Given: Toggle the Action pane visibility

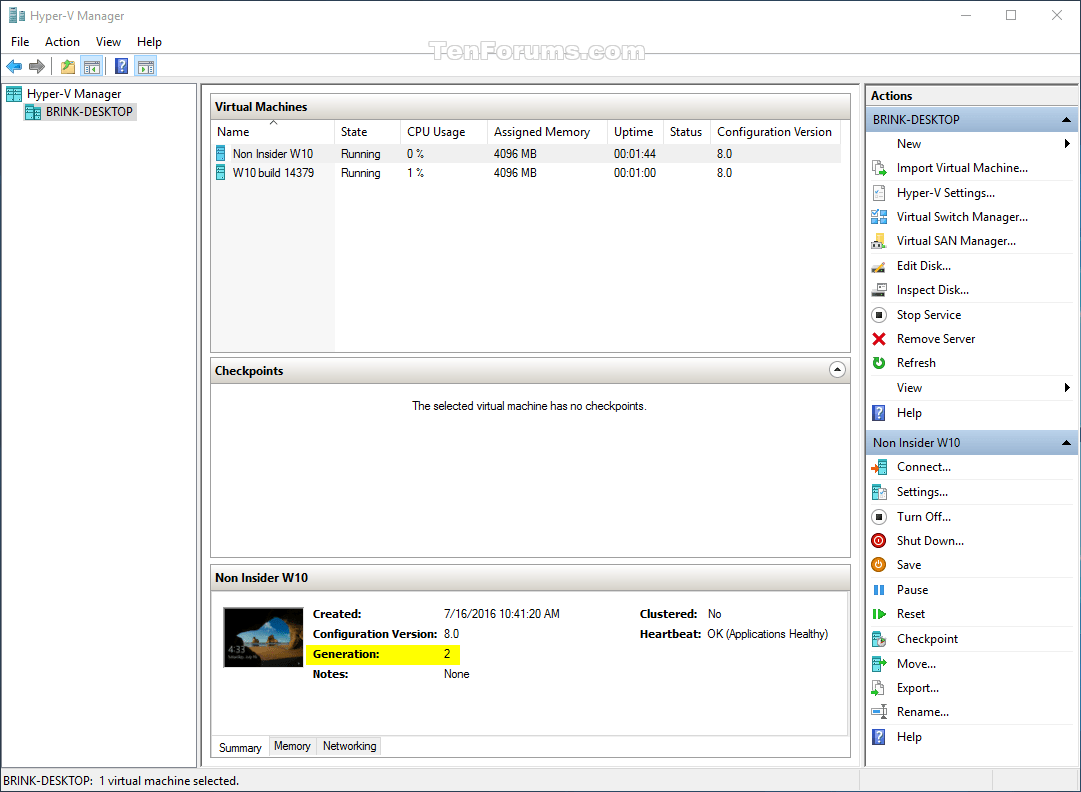Looking at the screenshot, I should (x=146, y=66).
